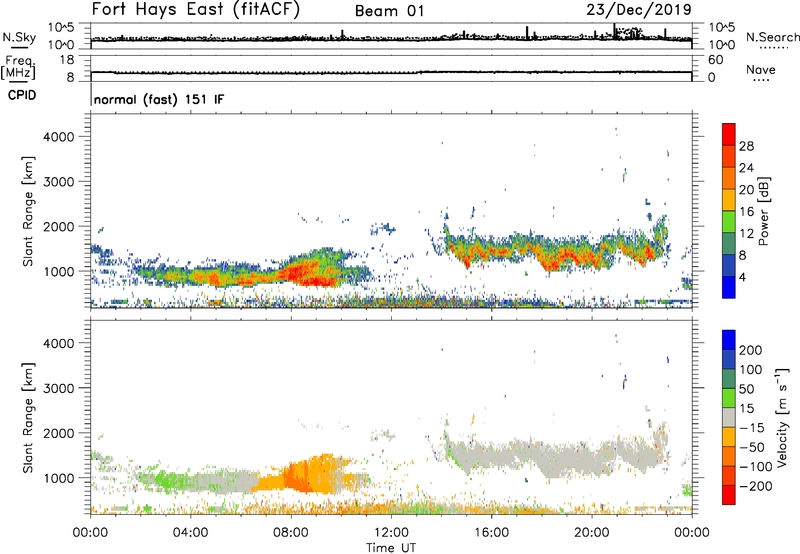The image size is (800, 554).
Task: Click the '12:00' time tick label
Action: point(391,533)
